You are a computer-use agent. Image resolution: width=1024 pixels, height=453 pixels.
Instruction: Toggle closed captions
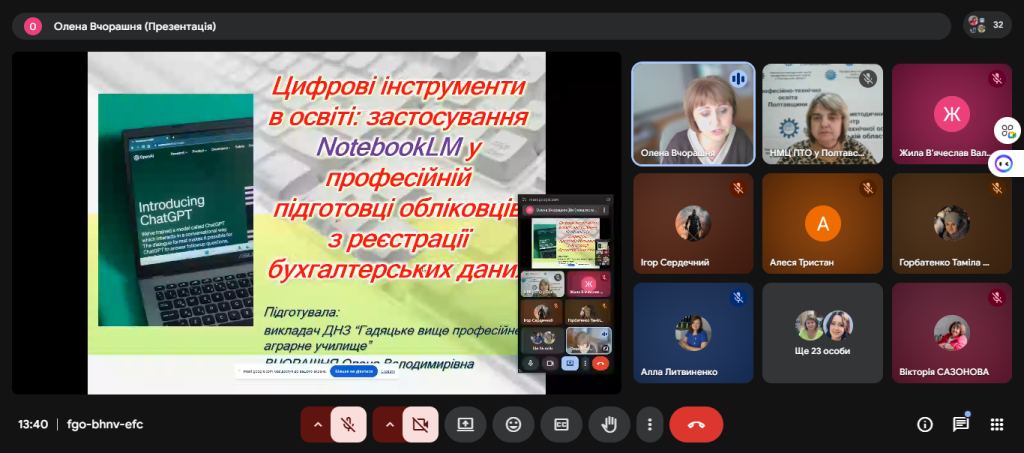pos(561,424)
